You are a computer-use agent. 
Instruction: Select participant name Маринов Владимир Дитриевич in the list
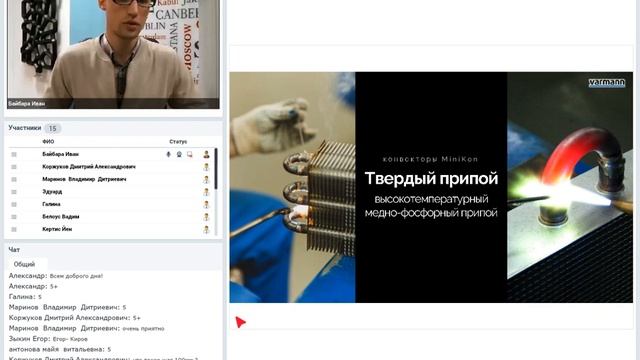point(84,179)
